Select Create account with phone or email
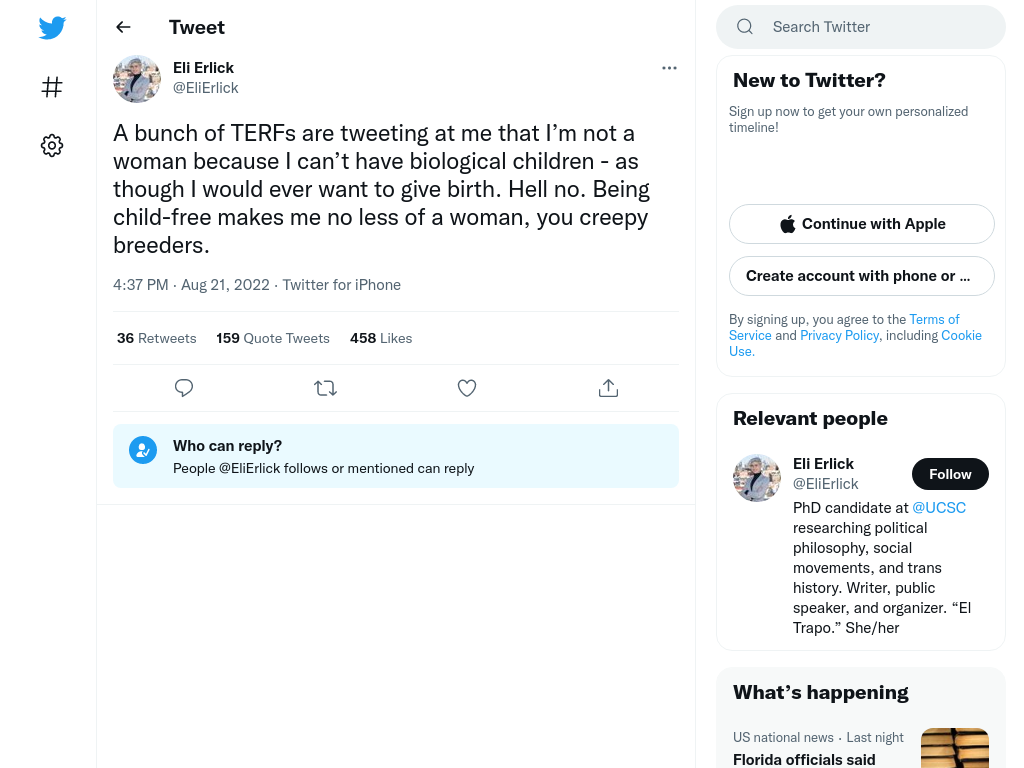This screenshot has width=1024, height=768. [861, 276]
